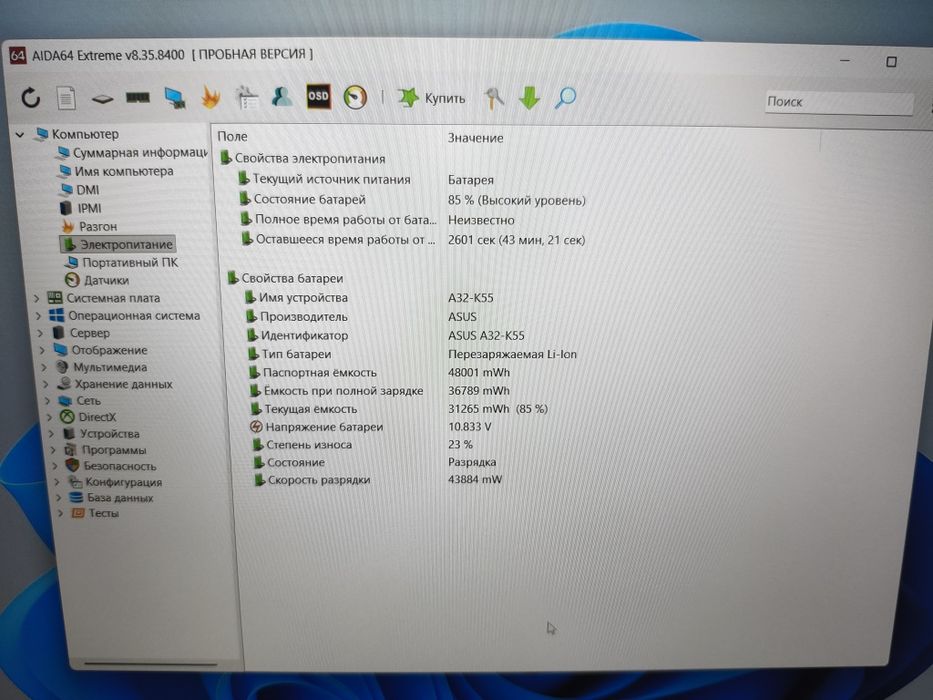933x700 pixels.
Task: Open the preferences list toolbar icon
Action: point(246,98)
